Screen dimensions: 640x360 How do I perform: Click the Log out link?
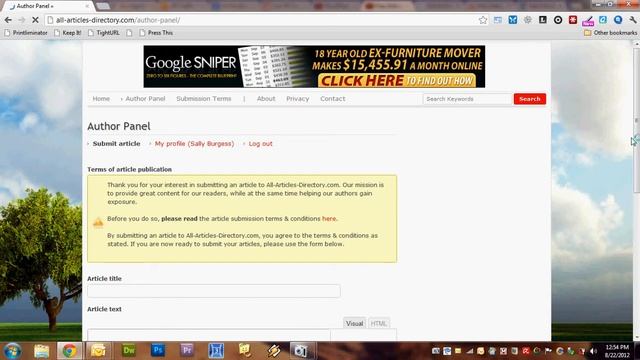pyautogui.click(x=260, y=144)
